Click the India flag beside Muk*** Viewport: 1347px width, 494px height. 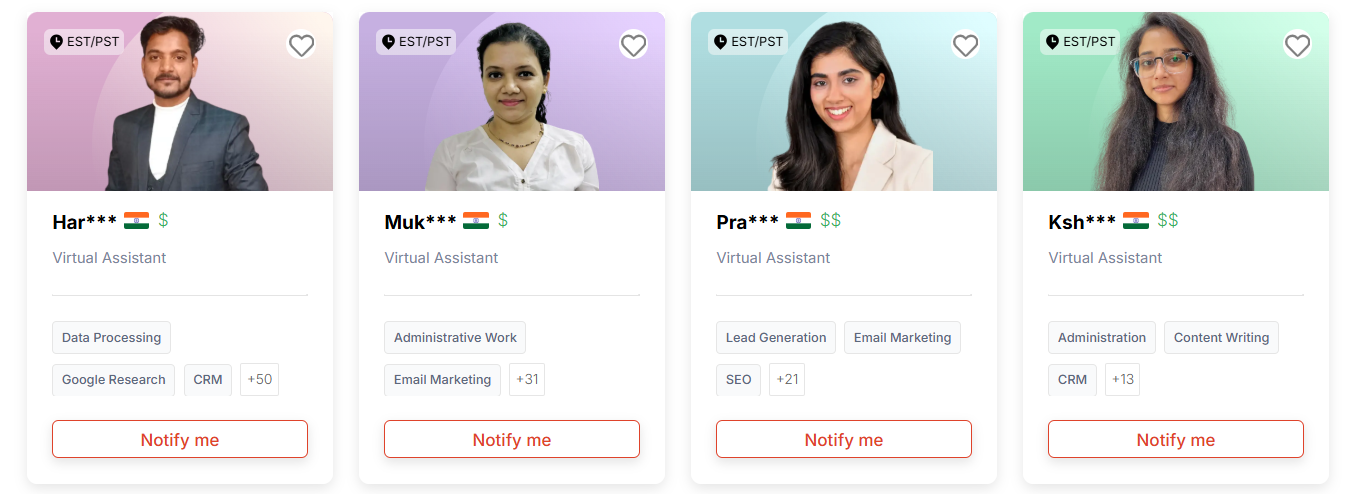(x=476, y=221)
